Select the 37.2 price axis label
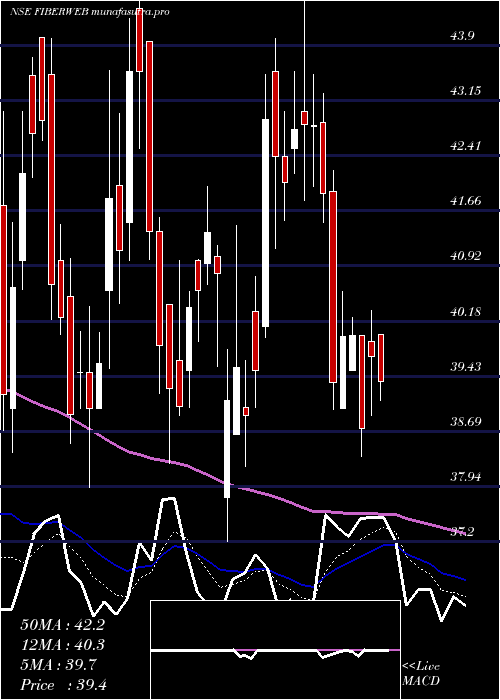Viewport: 500px width, 700px height. click(x=462, y=532)
